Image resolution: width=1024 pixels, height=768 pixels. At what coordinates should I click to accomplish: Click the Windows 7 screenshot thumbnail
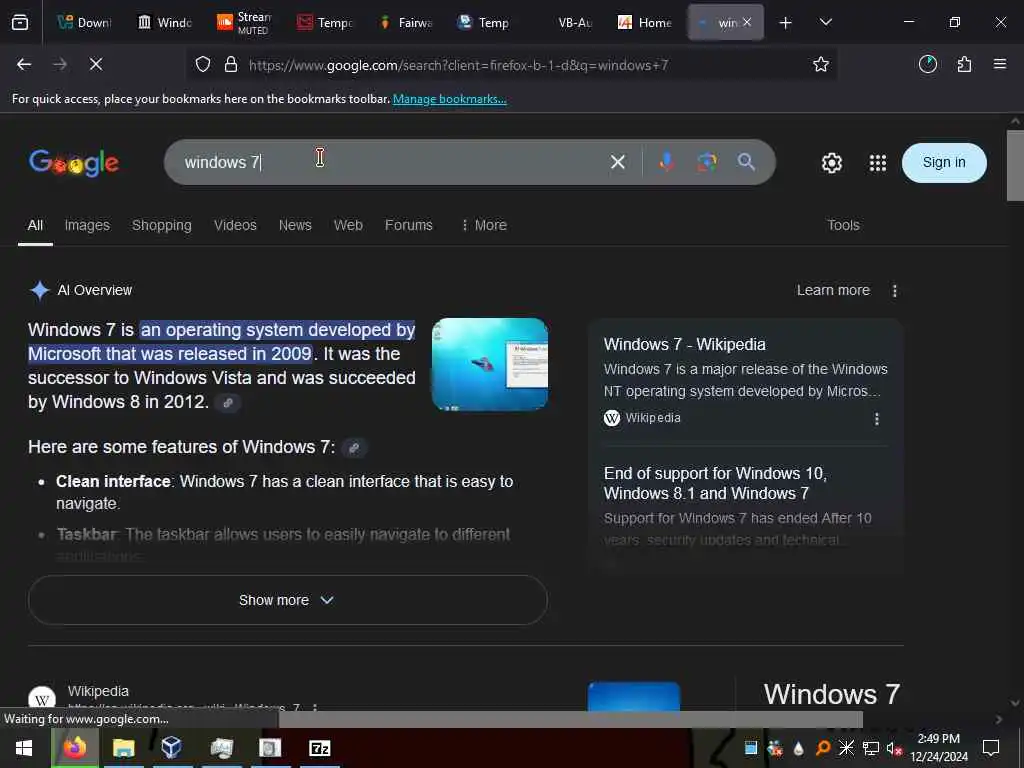(490, 364)
